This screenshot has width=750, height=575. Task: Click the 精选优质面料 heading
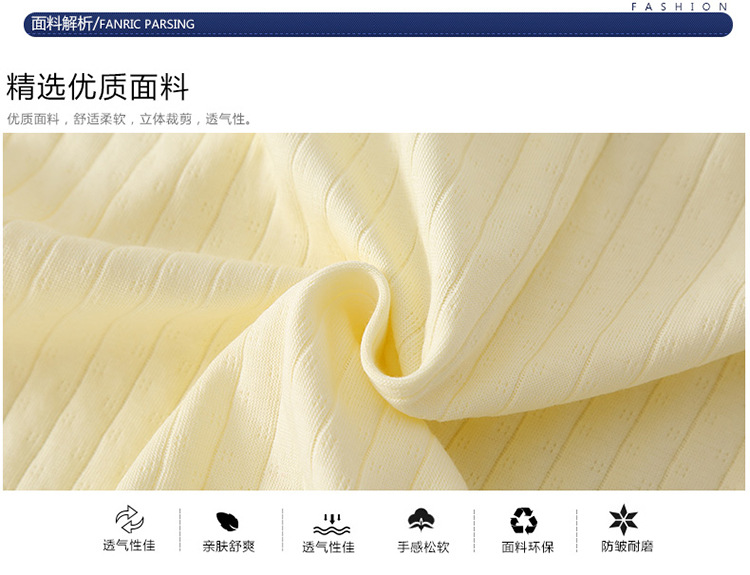coord(98,87)
